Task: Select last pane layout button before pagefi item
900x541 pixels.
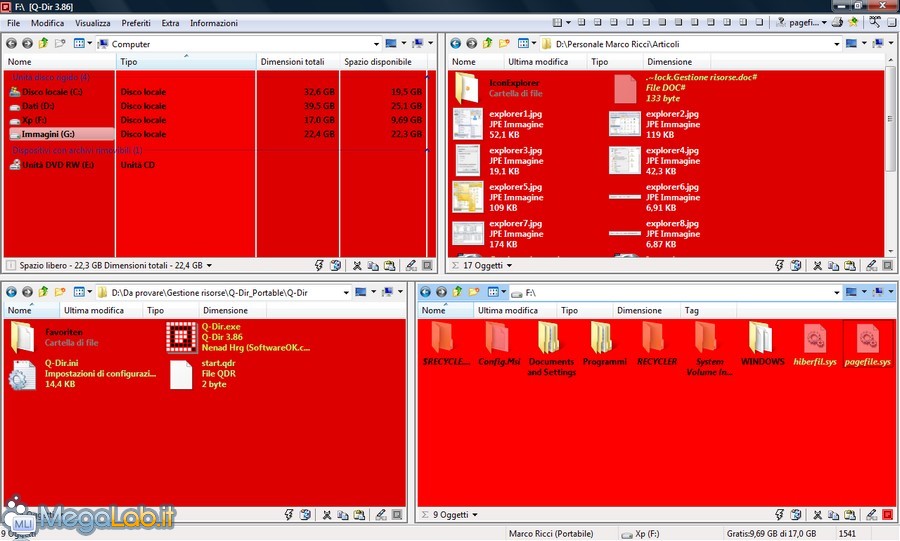Action: (x=759, y=22)
